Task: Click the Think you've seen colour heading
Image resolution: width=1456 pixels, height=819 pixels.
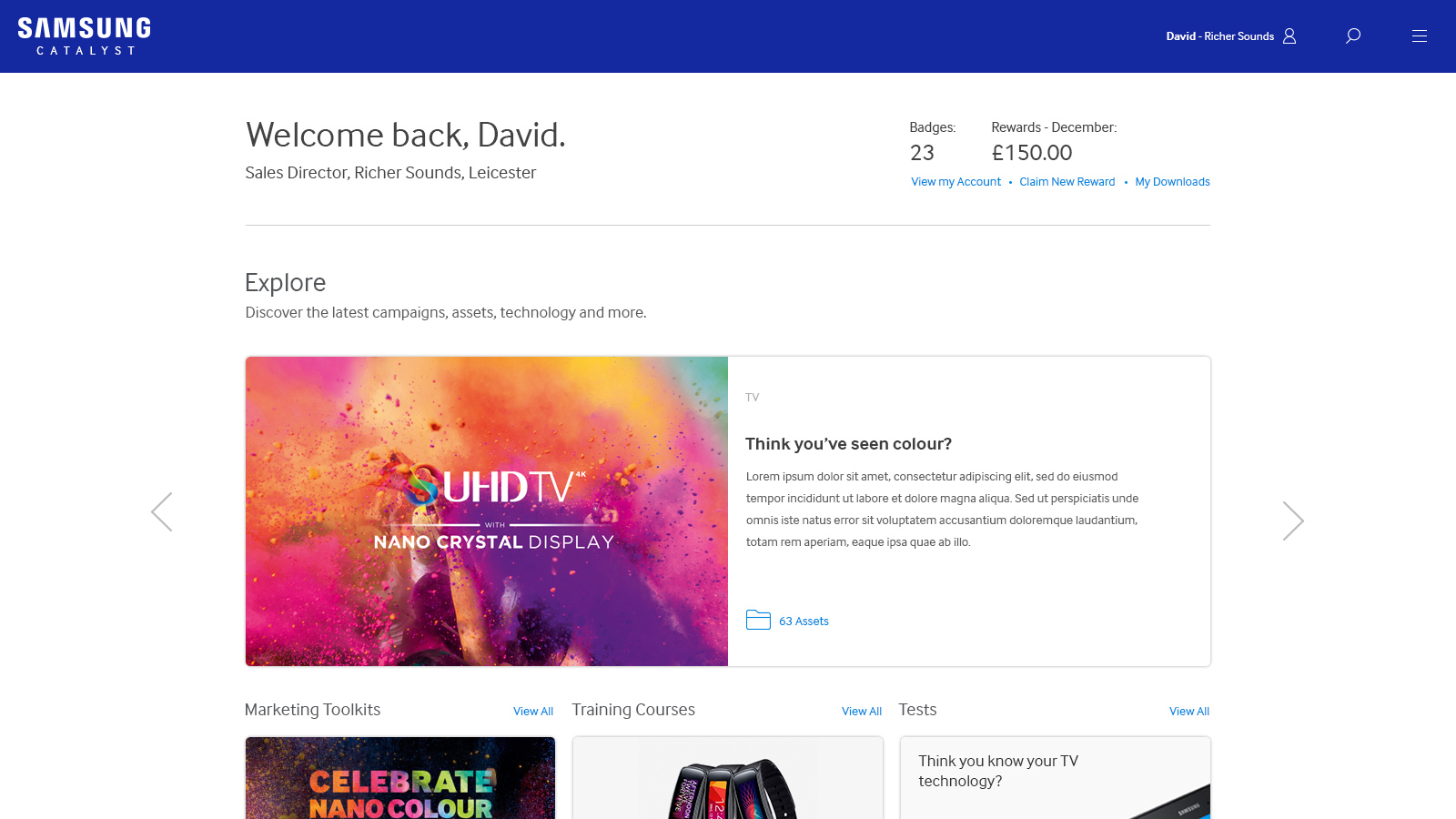Action: pyautogui.click(x=848, y=444)
